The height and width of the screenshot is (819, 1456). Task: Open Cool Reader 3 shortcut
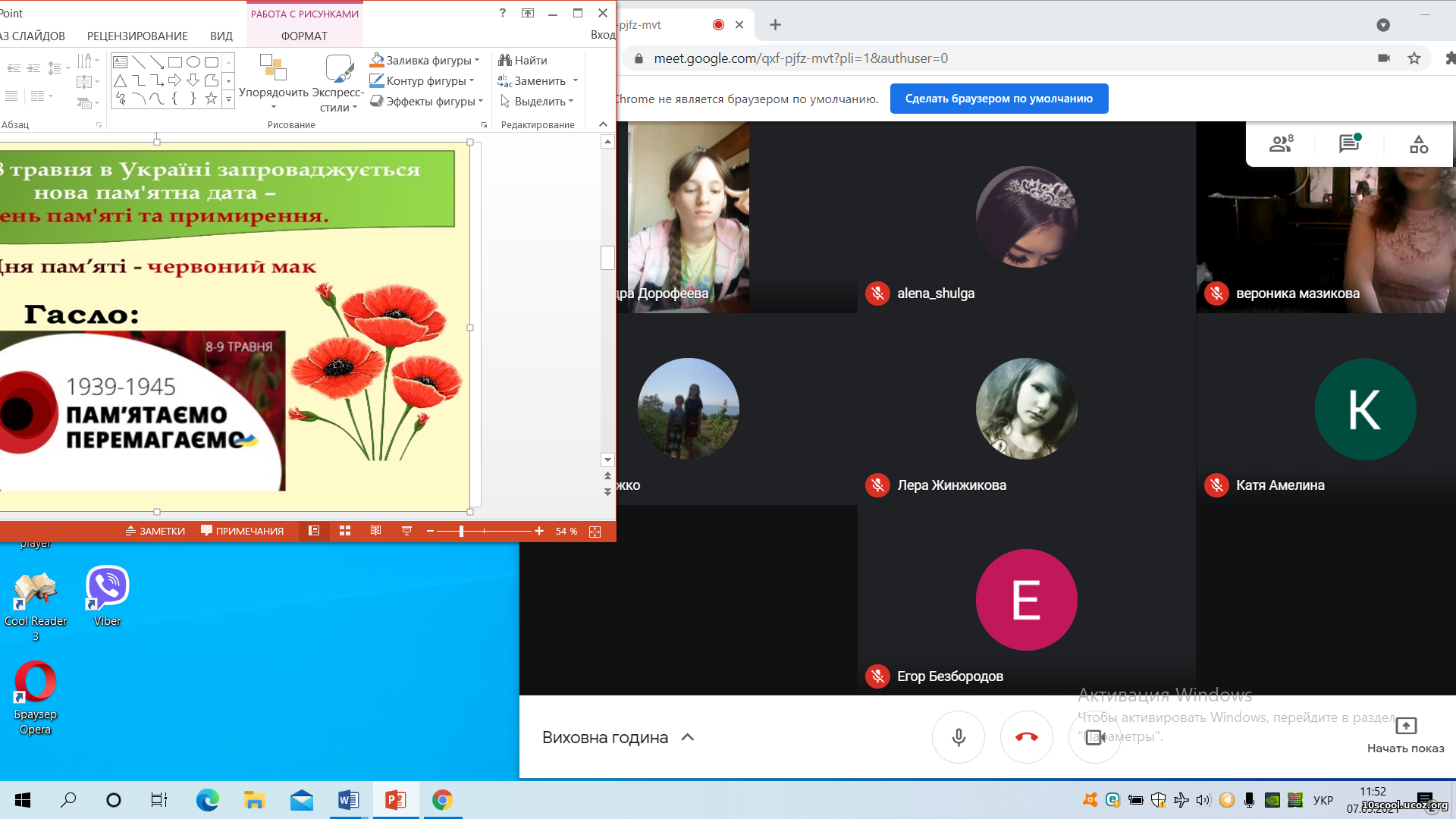[x=36, y=605]
